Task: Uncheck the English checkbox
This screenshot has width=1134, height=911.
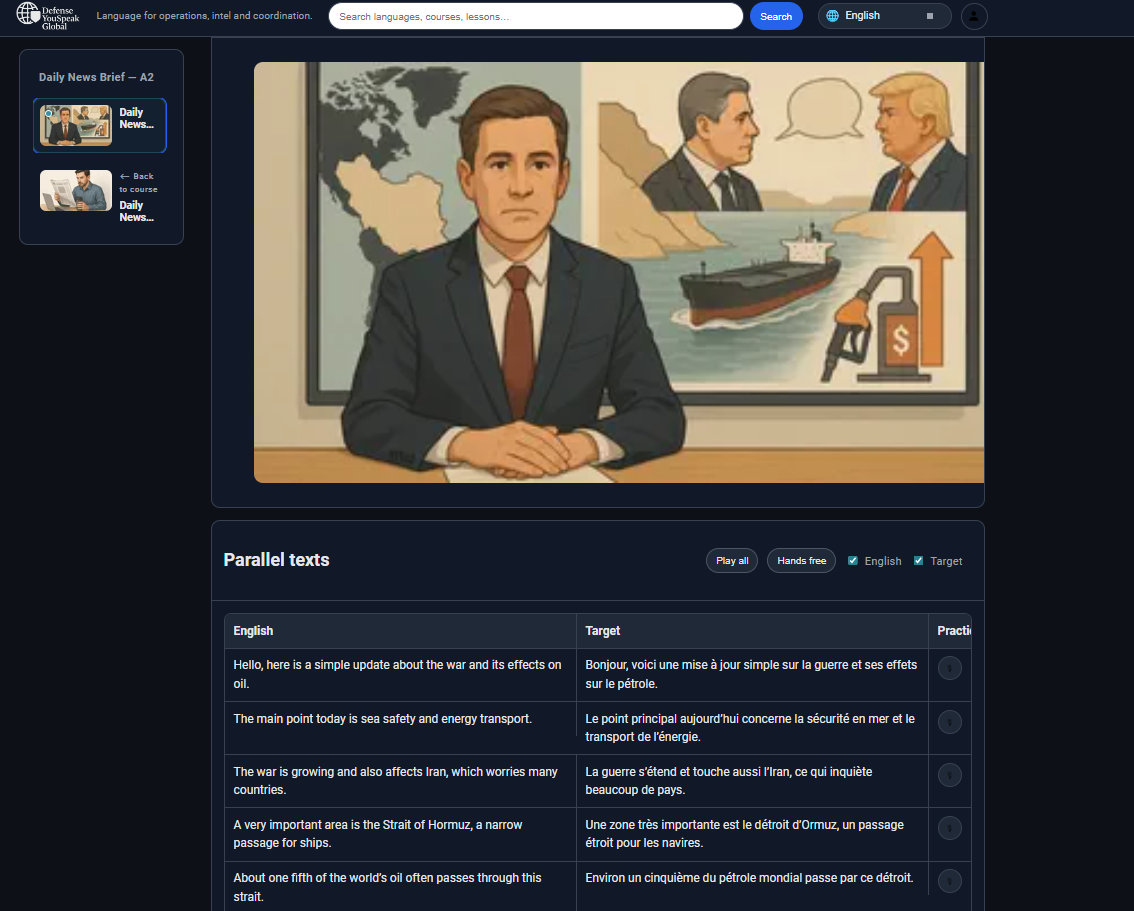Action: [x=853, y=560]
